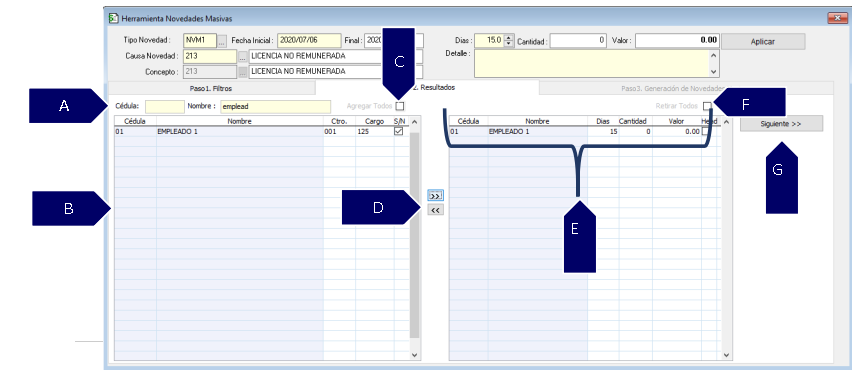Click cédula cell 01 in left grid

coord(135,132)
